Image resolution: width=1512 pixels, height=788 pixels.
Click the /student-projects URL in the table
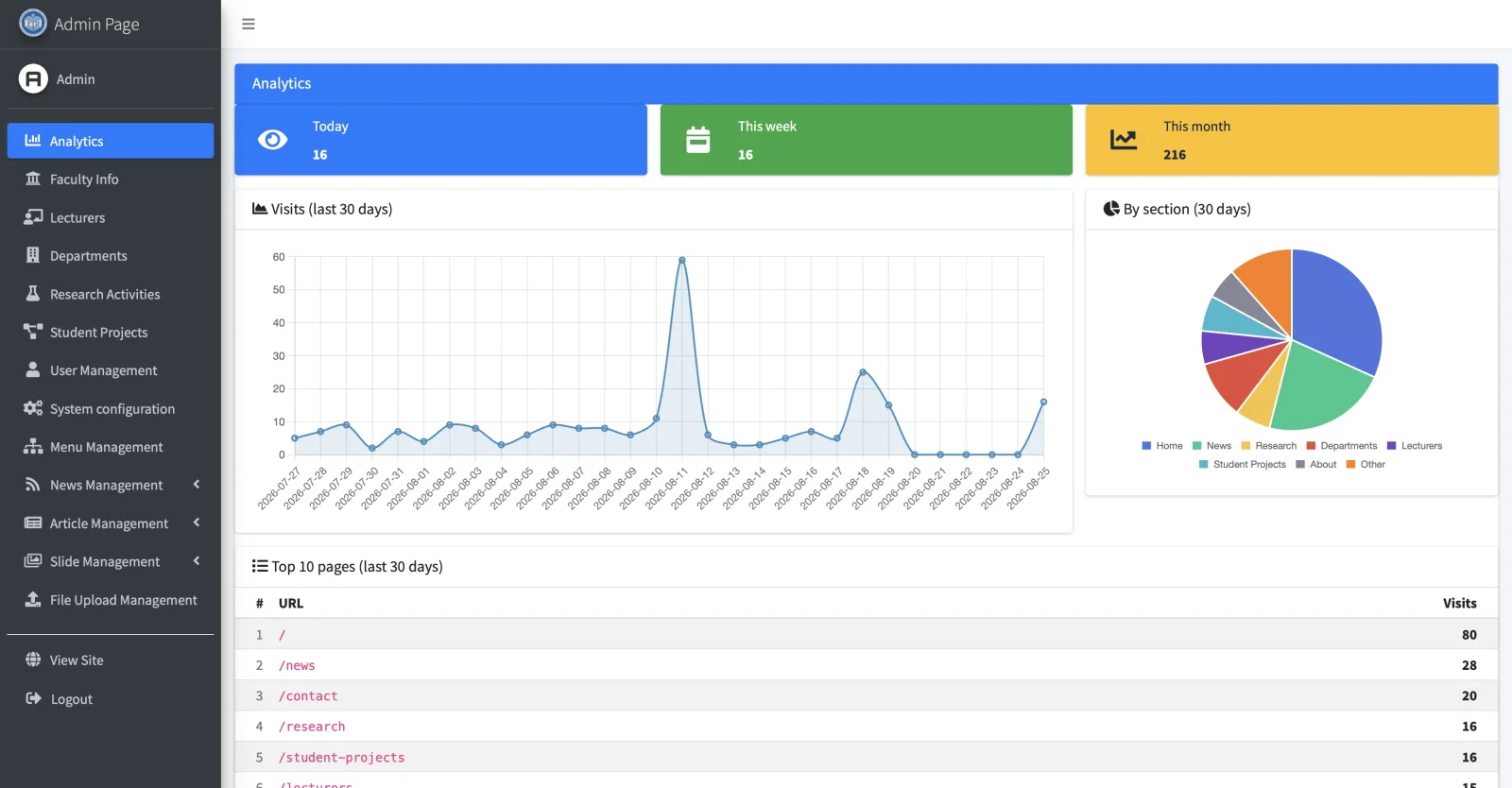coord(341,758)
